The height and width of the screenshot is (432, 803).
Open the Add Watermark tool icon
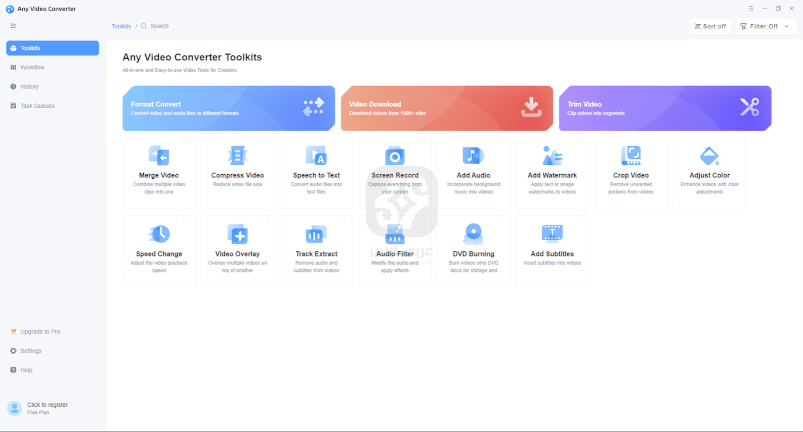point(552,156)
